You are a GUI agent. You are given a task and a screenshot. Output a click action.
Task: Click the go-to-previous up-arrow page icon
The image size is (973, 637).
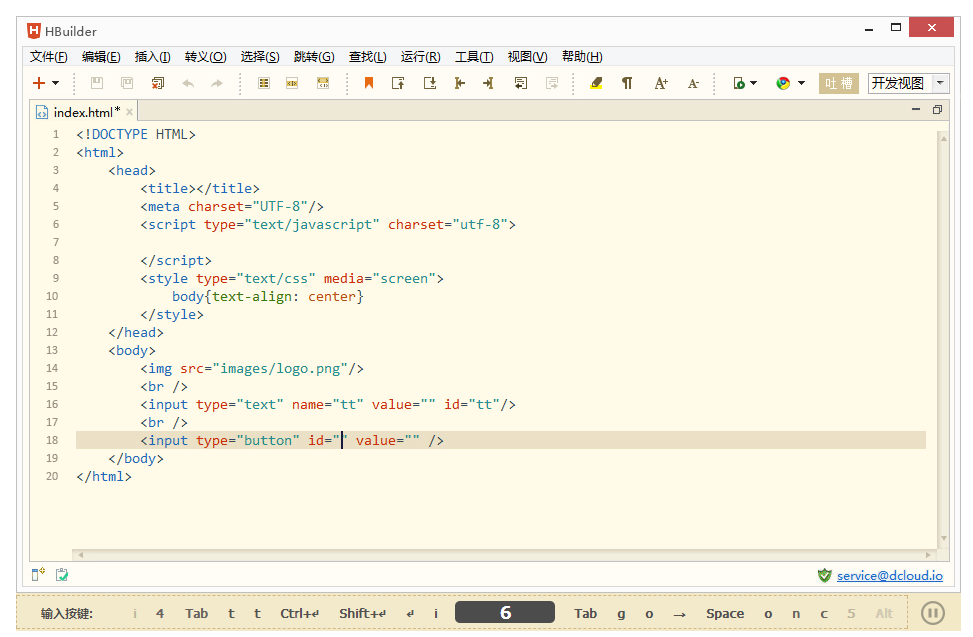(x=398, y=83)
